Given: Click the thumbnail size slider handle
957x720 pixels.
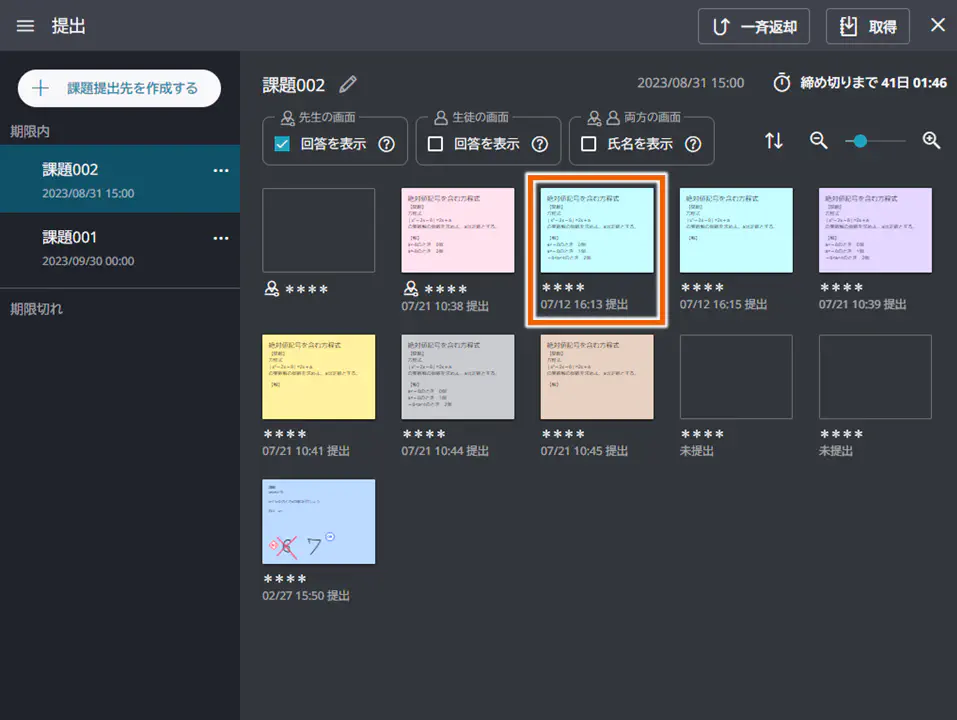Looking at the screenshot, I should [x=860, y=141].
